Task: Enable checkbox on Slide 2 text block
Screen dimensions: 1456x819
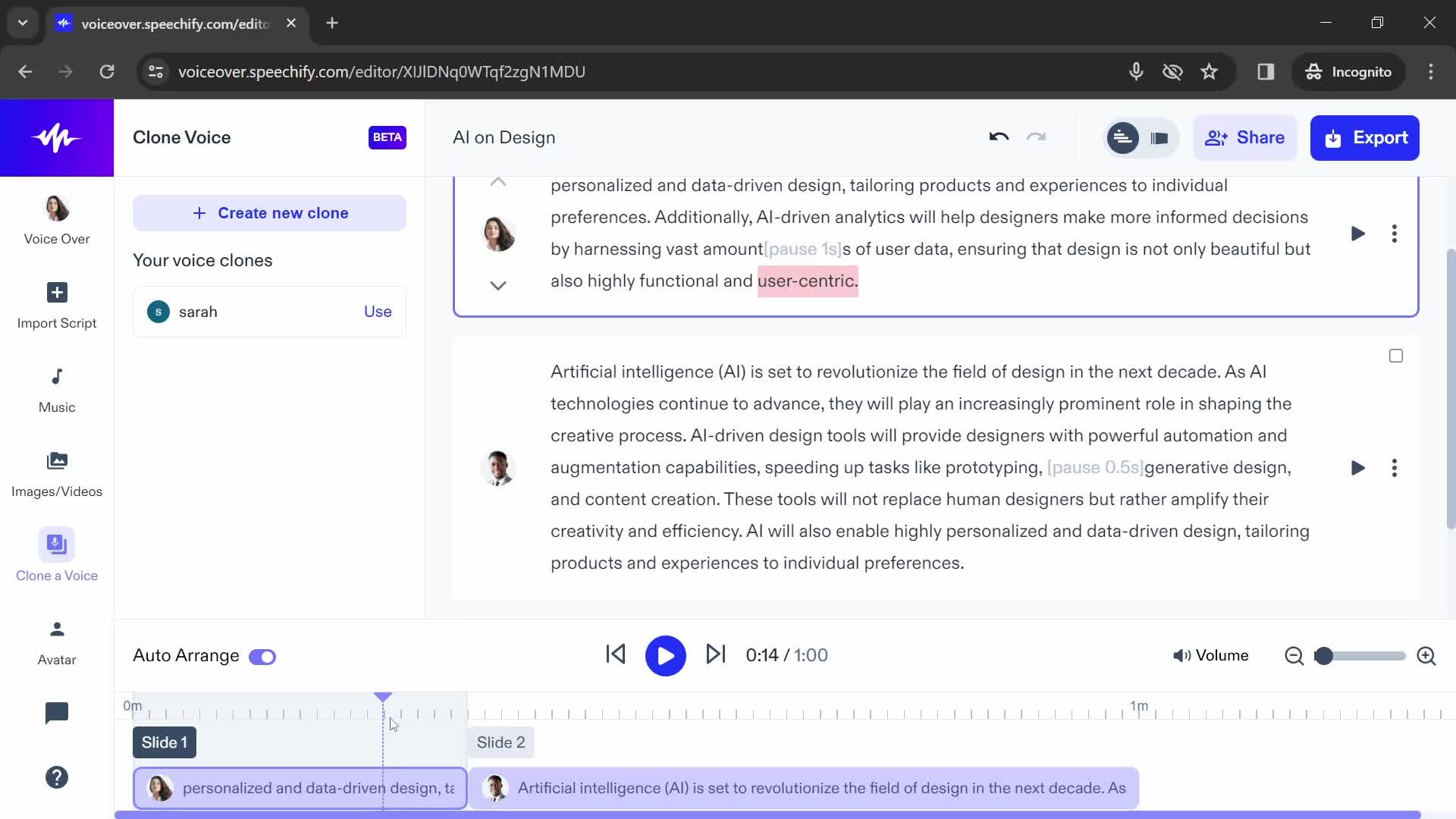Action: pyautogui.click(x=1396, y=355)
